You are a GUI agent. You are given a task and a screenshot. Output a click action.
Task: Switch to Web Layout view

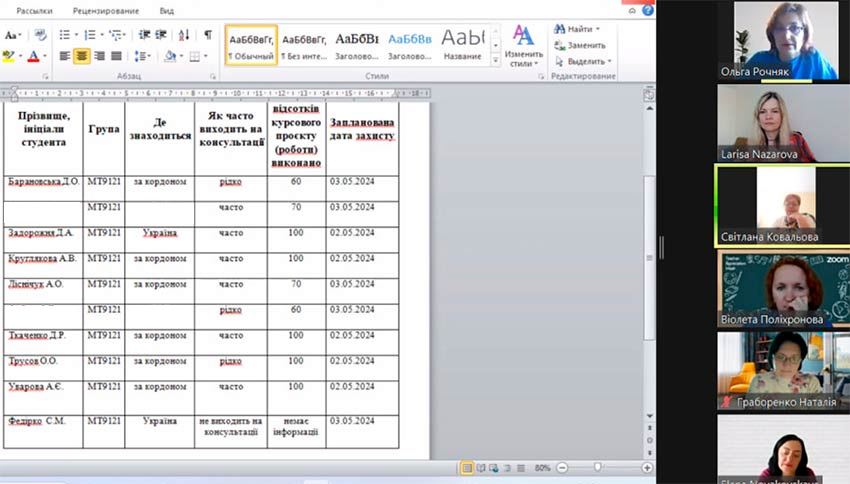494,468
